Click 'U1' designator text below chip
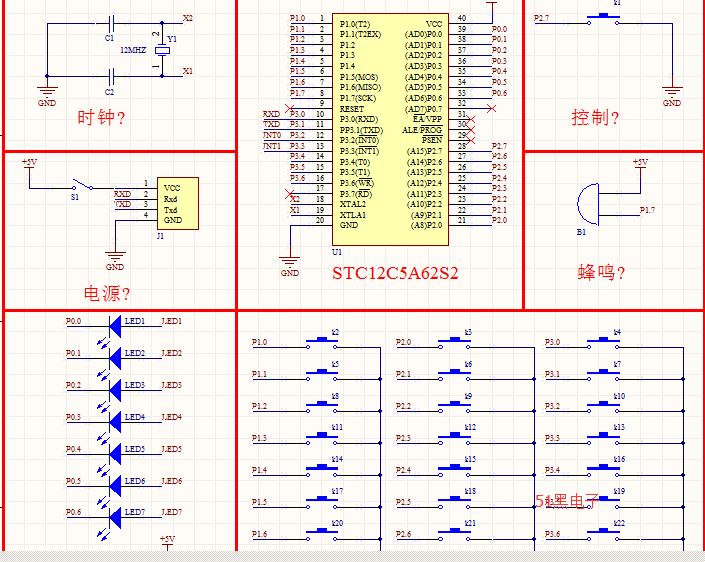705x562 pixels. [x=337, y=252]
